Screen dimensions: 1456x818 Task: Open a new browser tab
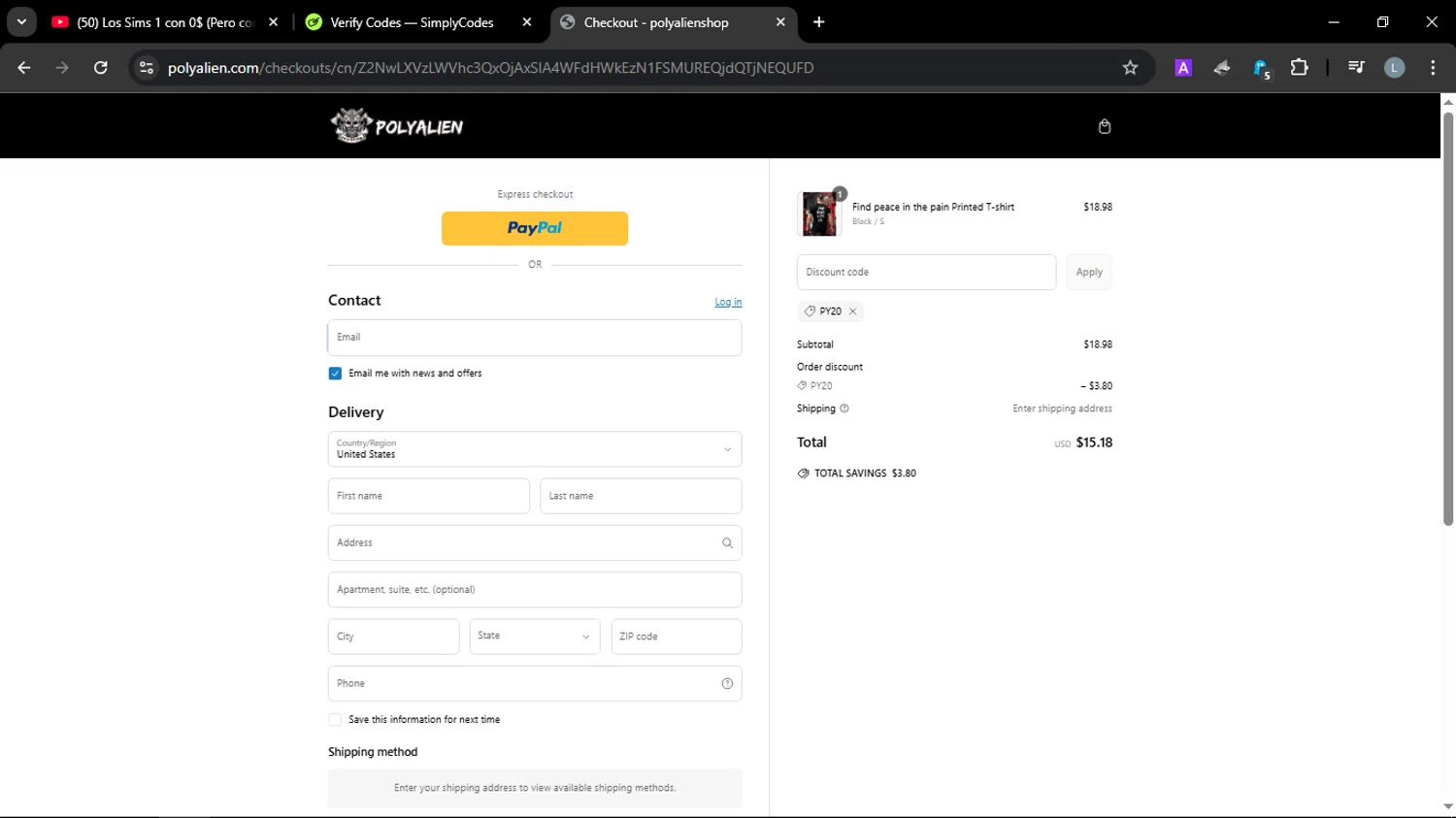818,22
